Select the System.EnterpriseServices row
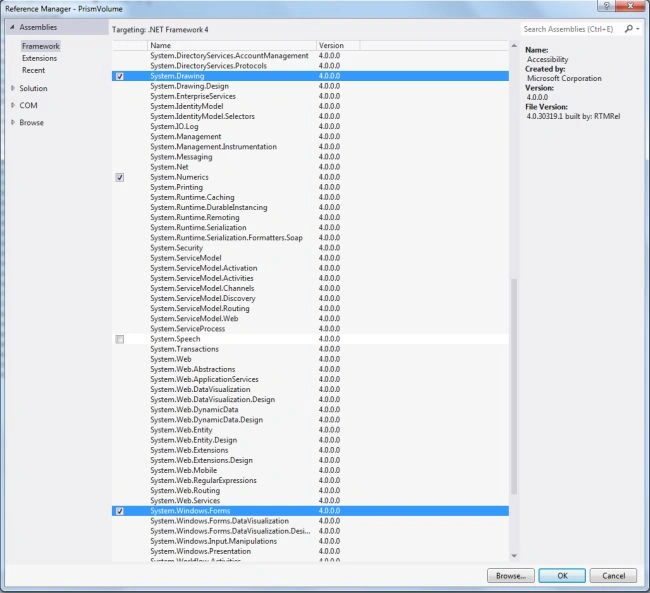 (x=310, y=96)
